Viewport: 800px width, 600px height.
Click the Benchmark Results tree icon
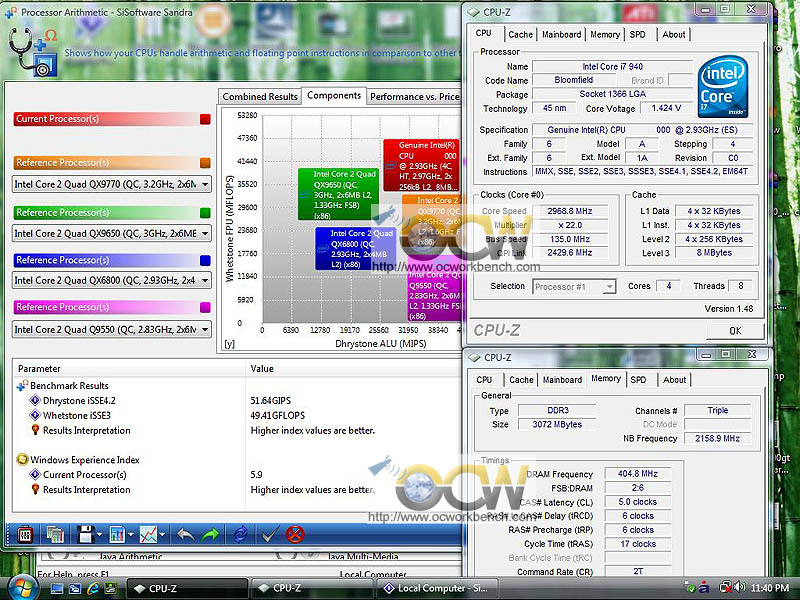[22, 386]
